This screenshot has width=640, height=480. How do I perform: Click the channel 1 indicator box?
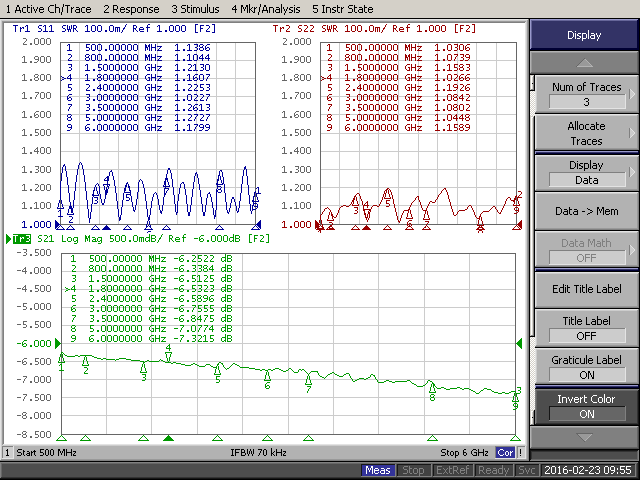point(7,453)
